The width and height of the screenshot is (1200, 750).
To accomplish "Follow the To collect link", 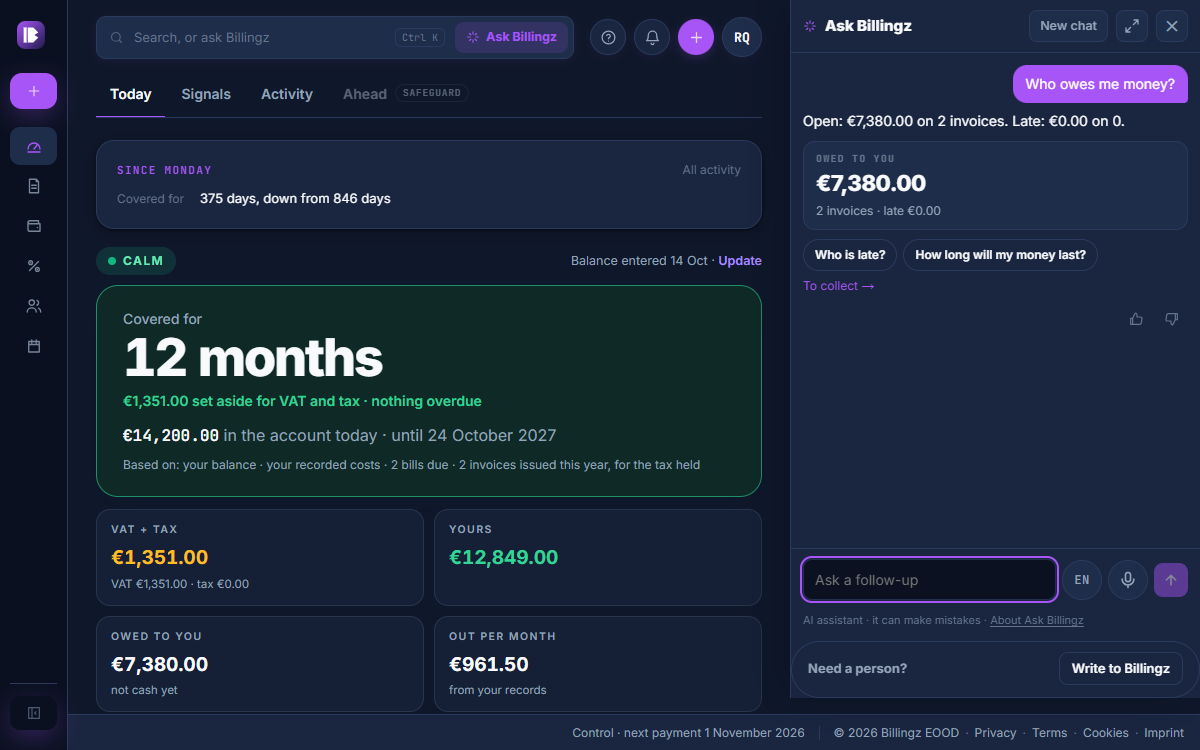I will 839,286.
